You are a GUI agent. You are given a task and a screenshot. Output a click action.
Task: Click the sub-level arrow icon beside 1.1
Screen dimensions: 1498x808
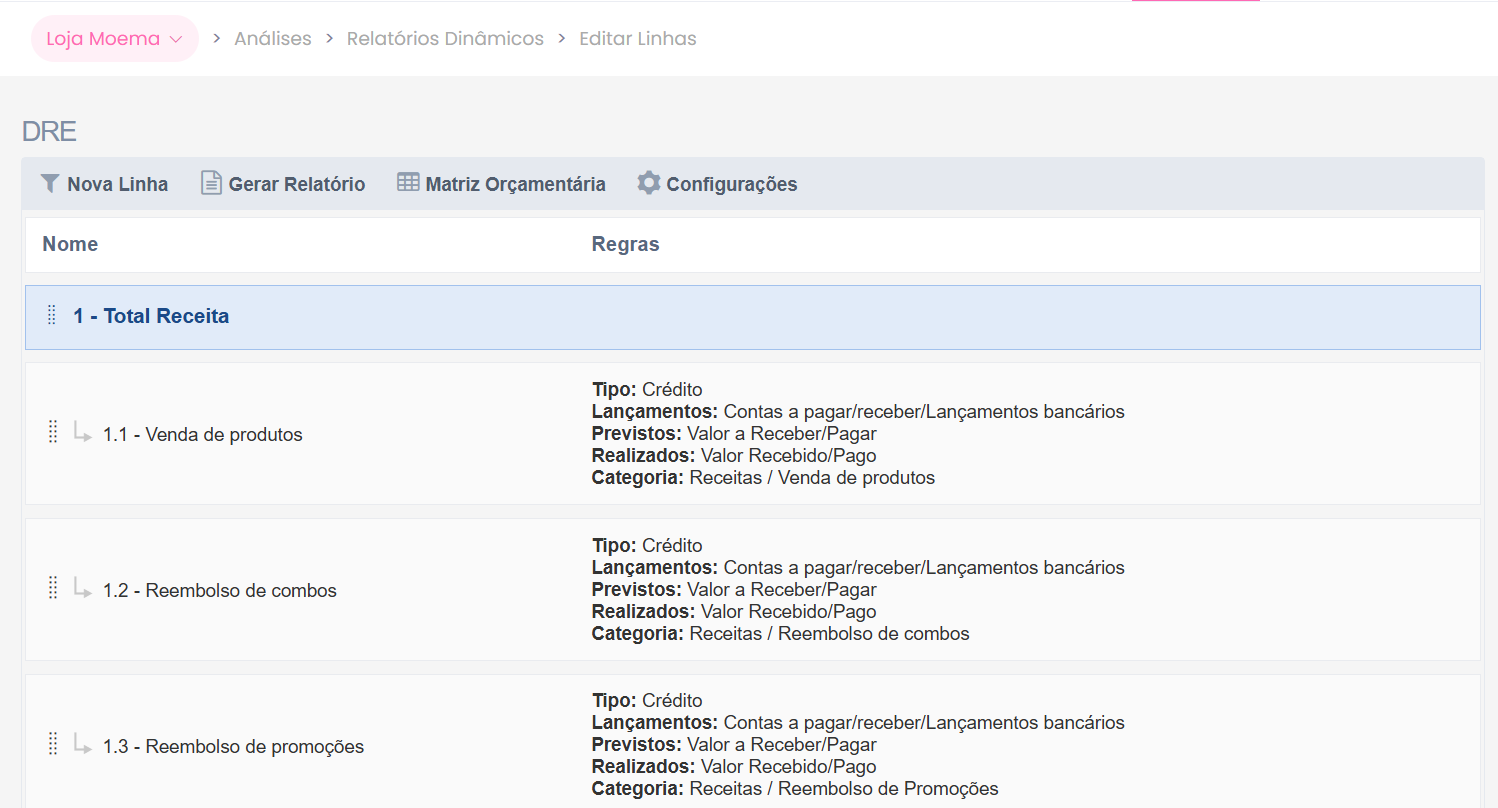[x=83, y=432]
